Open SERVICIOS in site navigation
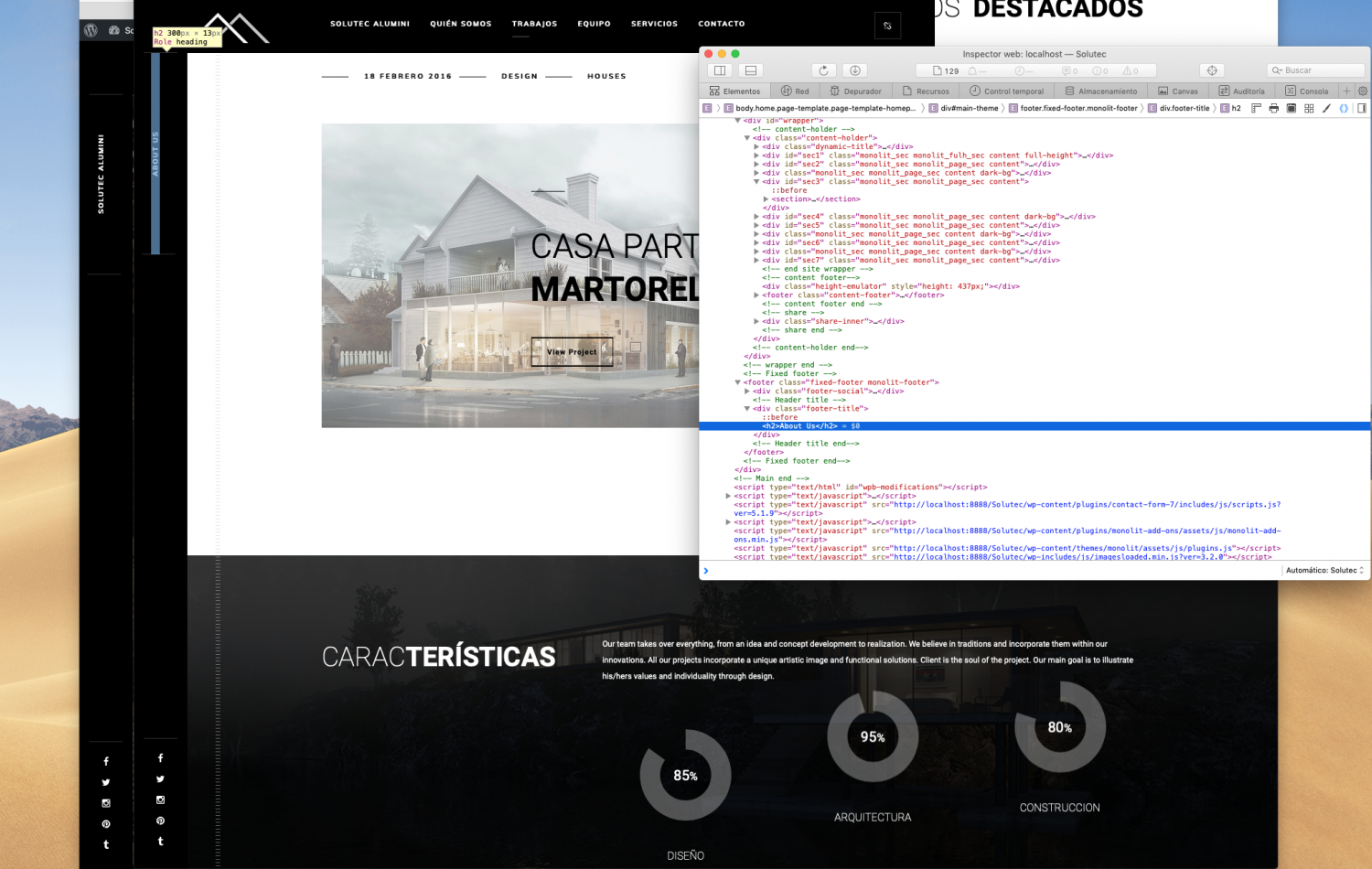Viewport: 1372px width, 869px height. point(654,24)
